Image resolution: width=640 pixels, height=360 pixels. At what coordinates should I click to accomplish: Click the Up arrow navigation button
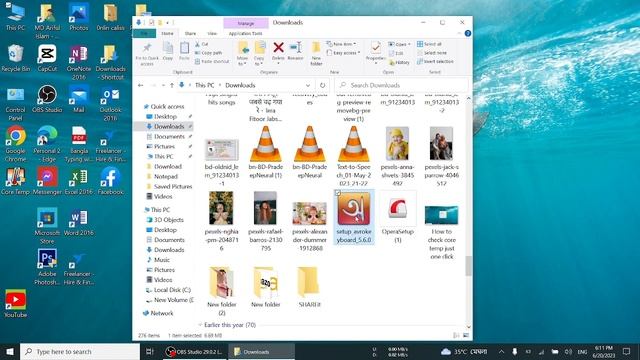(172, 85)
